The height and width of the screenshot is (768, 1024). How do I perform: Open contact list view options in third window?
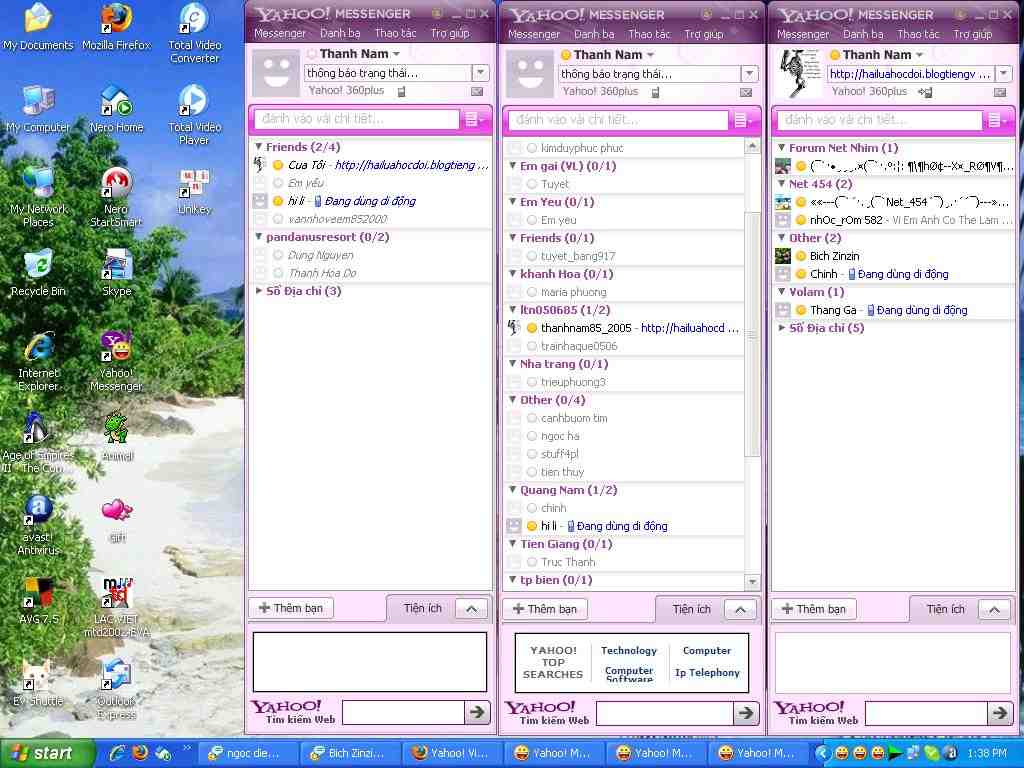click(997, 120)
